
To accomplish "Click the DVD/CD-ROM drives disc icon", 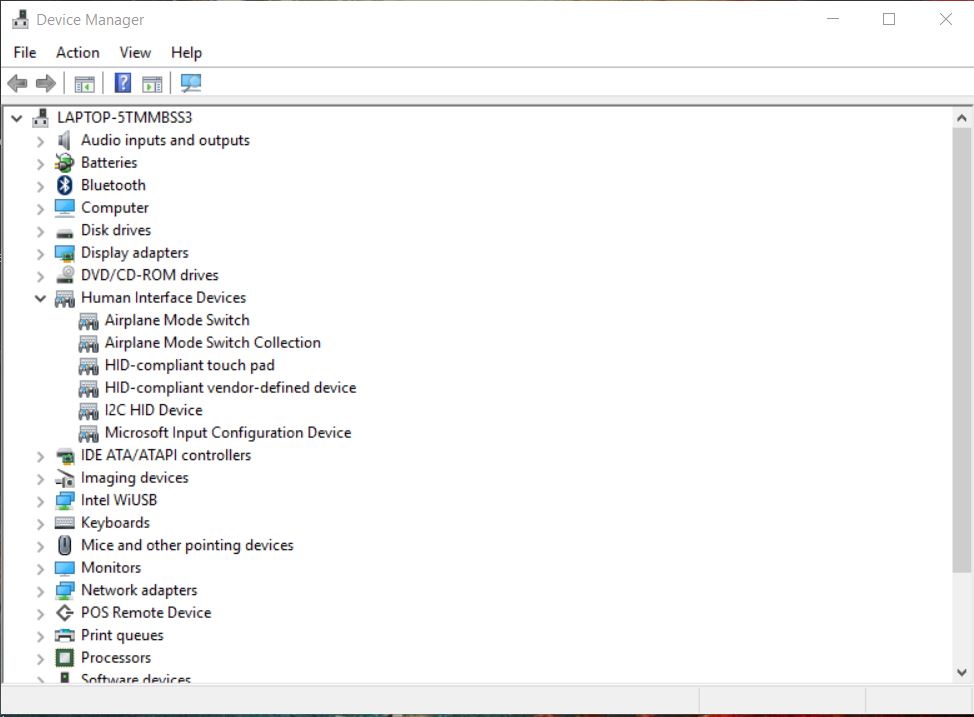I will (65, 275).
